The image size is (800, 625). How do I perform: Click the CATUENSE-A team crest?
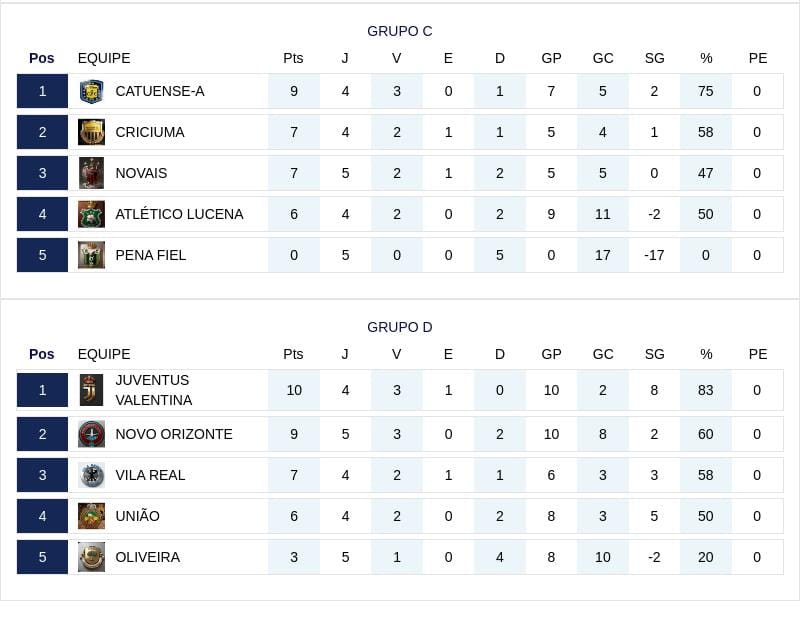(91, 91)
